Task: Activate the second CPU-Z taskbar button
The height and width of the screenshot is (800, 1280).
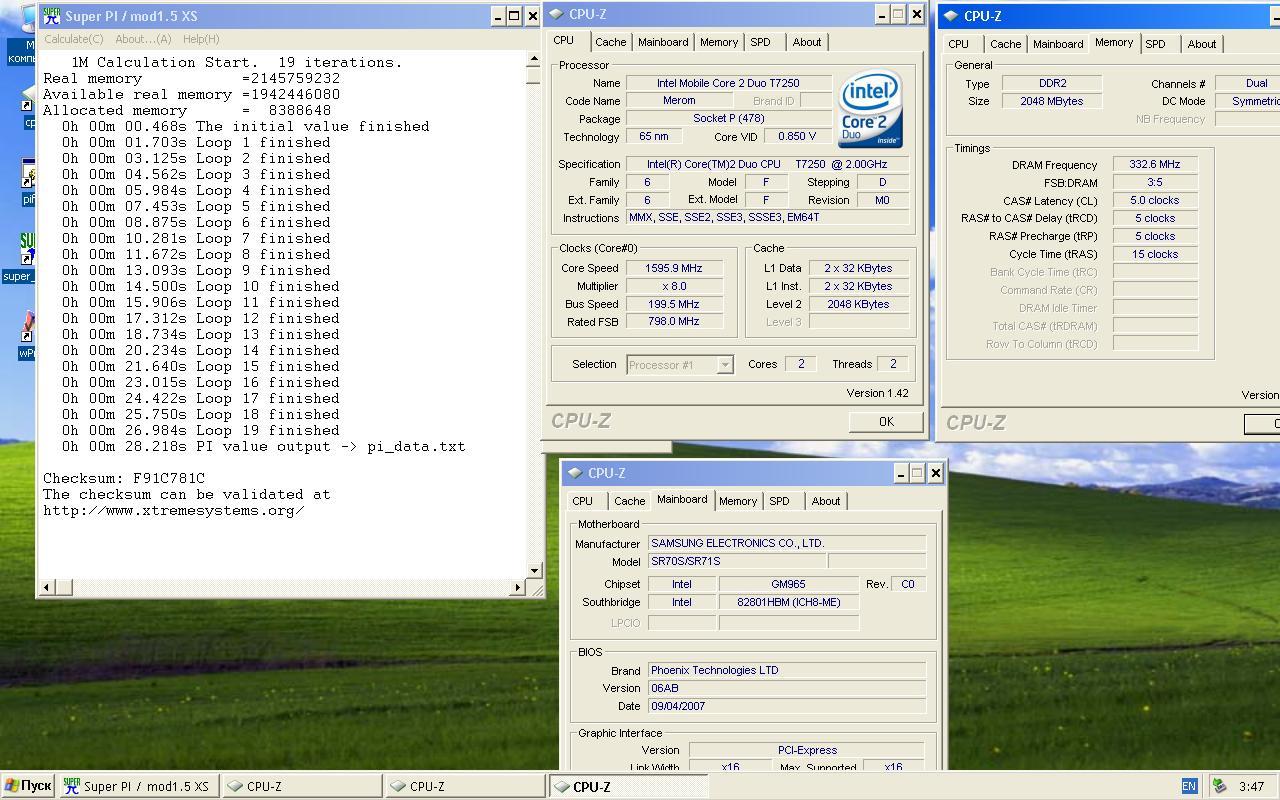Action: 465,787
